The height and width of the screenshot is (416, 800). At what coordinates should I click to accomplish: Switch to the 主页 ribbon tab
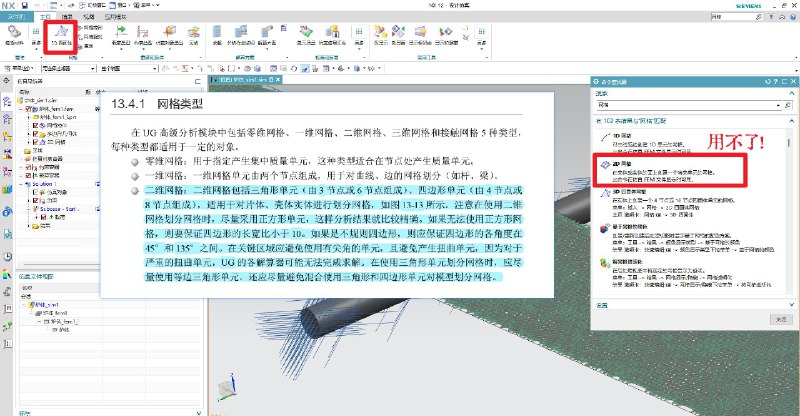pos(45,17)
